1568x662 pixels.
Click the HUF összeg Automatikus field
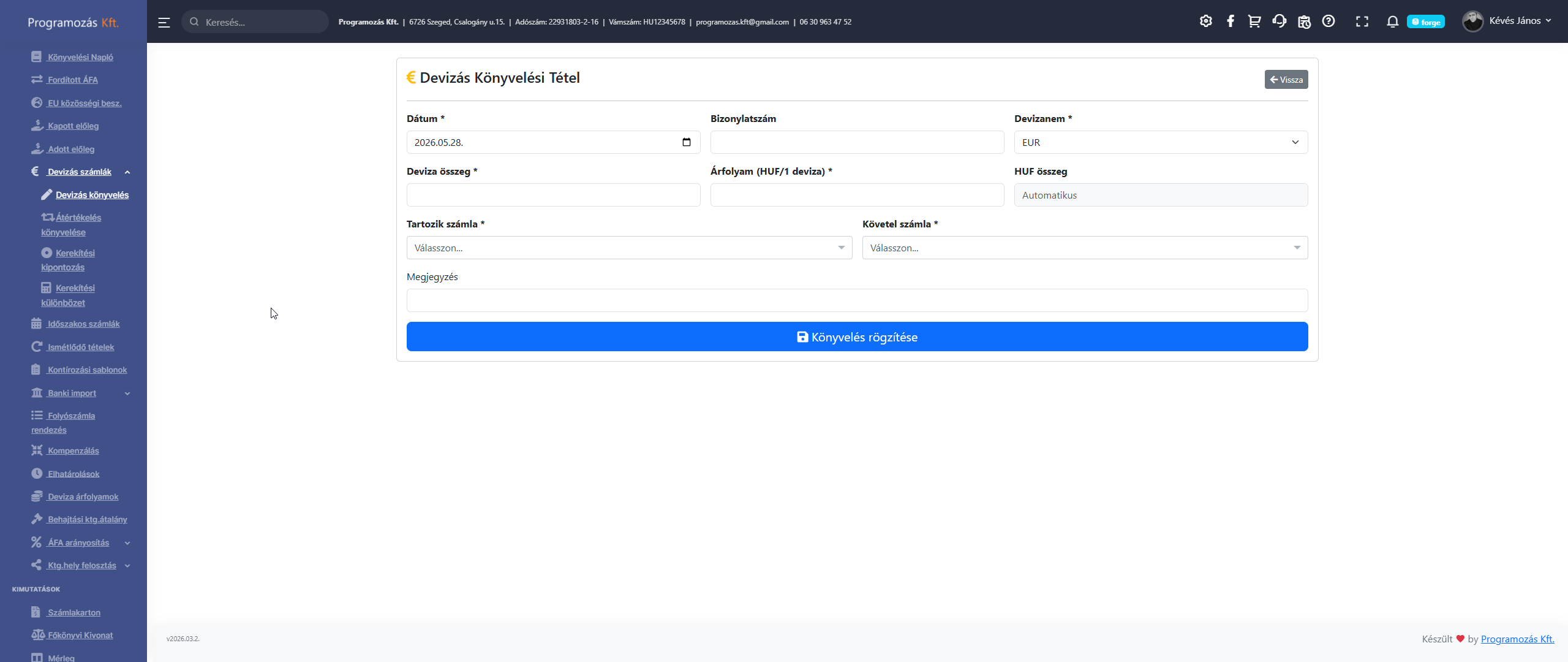[x=1161, y=195]
